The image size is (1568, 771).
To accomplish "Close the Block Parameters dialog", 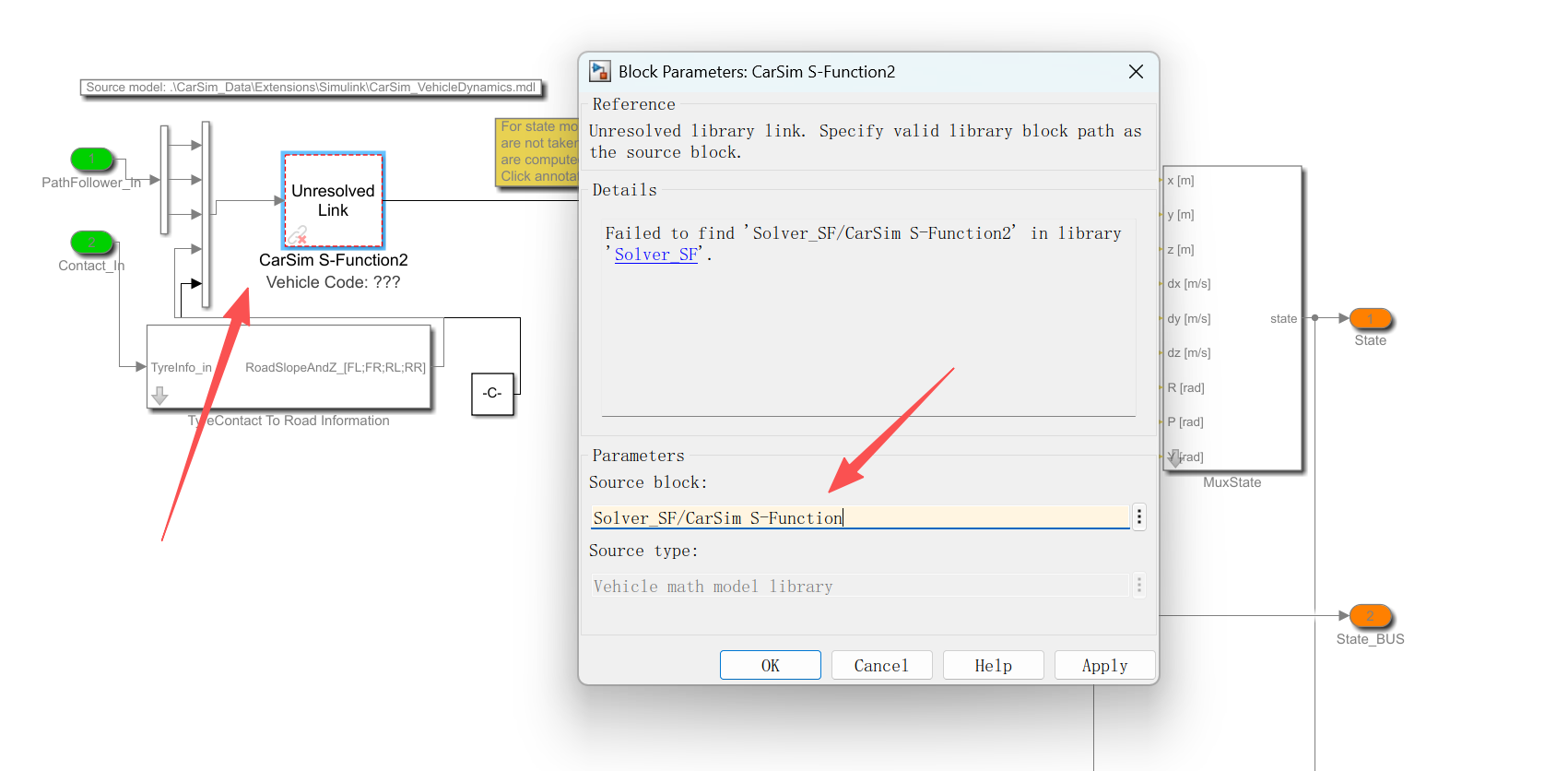I will click(1136, 72).
